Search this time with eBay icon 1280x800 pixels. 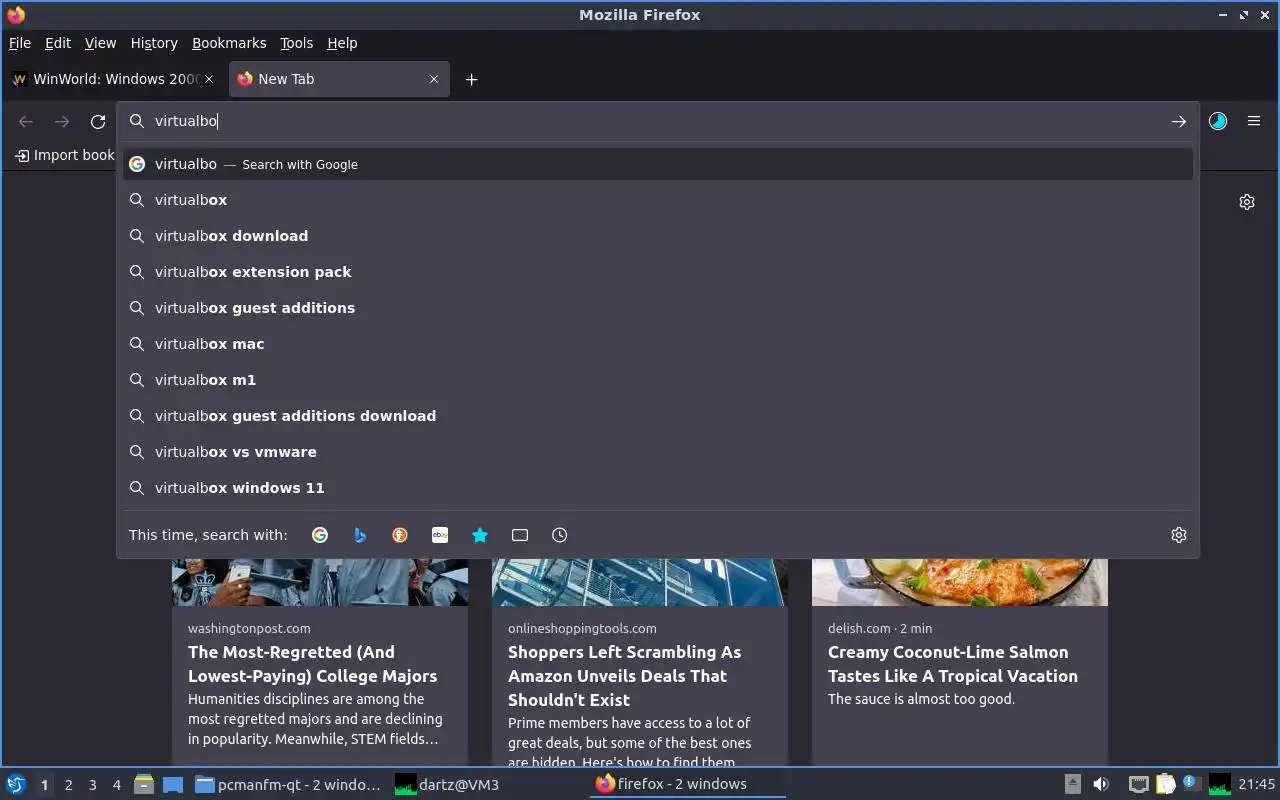point(440,535)
